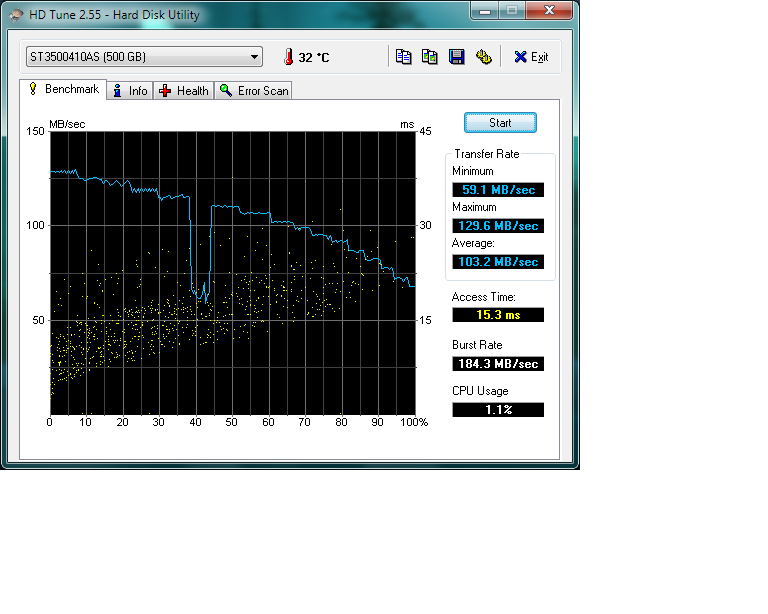768x614 pixels.
Task: Minimize the HD Tune window
Action: pyautogui.click(x=487, y=11)
